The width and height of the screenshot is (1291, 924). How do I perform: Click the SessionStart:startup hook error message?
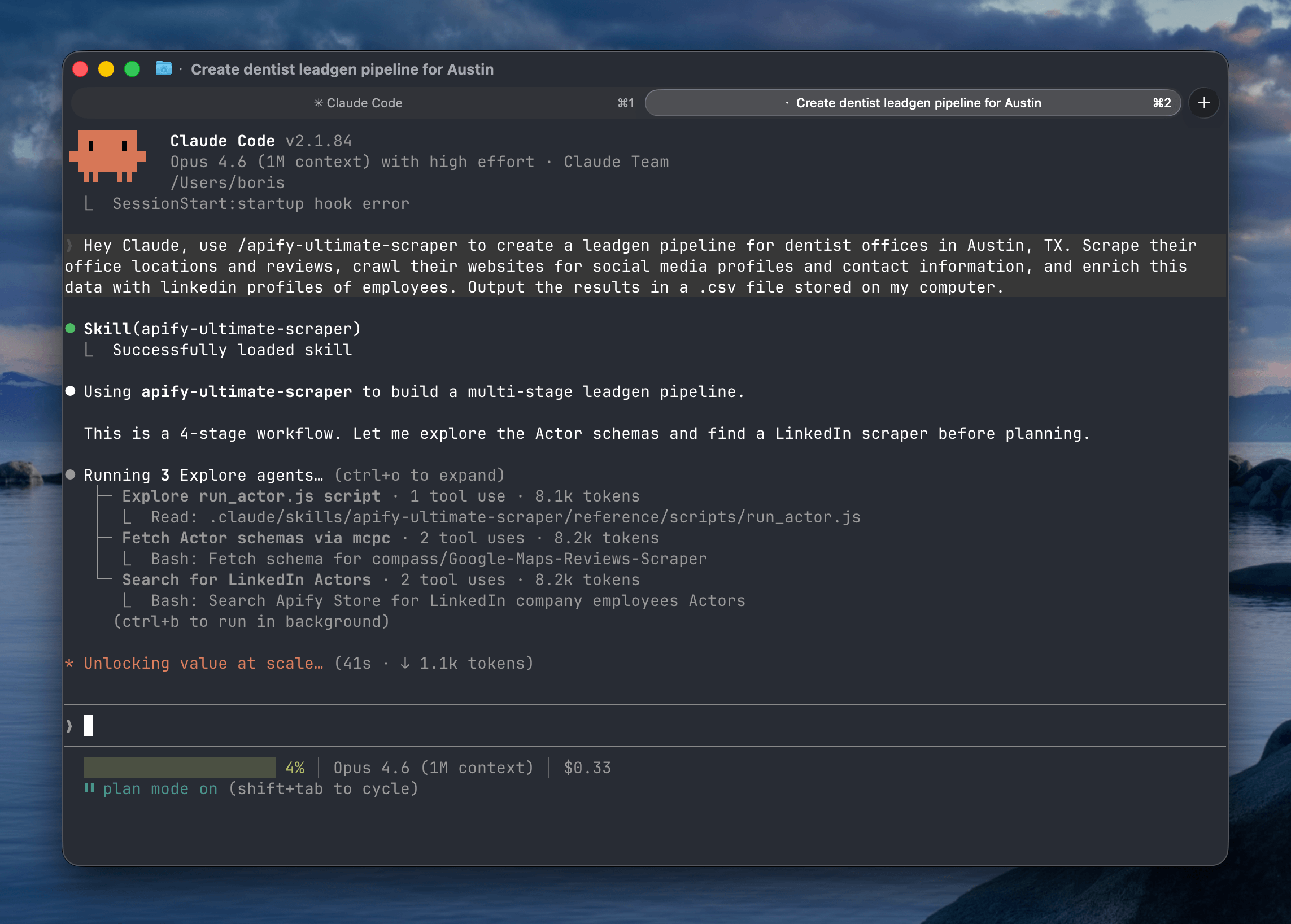260,204
